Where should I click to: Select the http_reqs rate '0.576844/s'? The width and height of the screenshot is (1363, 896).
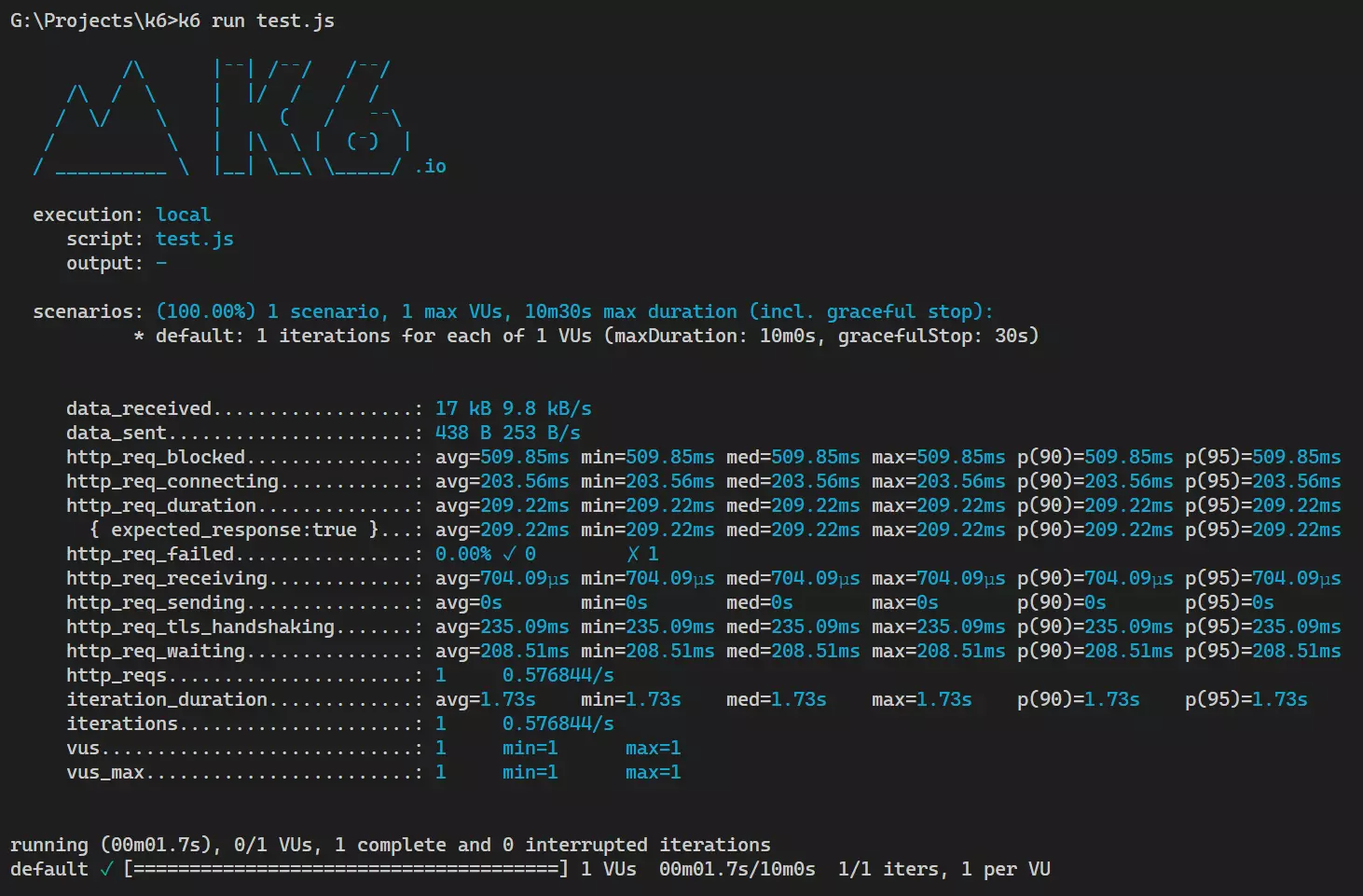point(558,675)
